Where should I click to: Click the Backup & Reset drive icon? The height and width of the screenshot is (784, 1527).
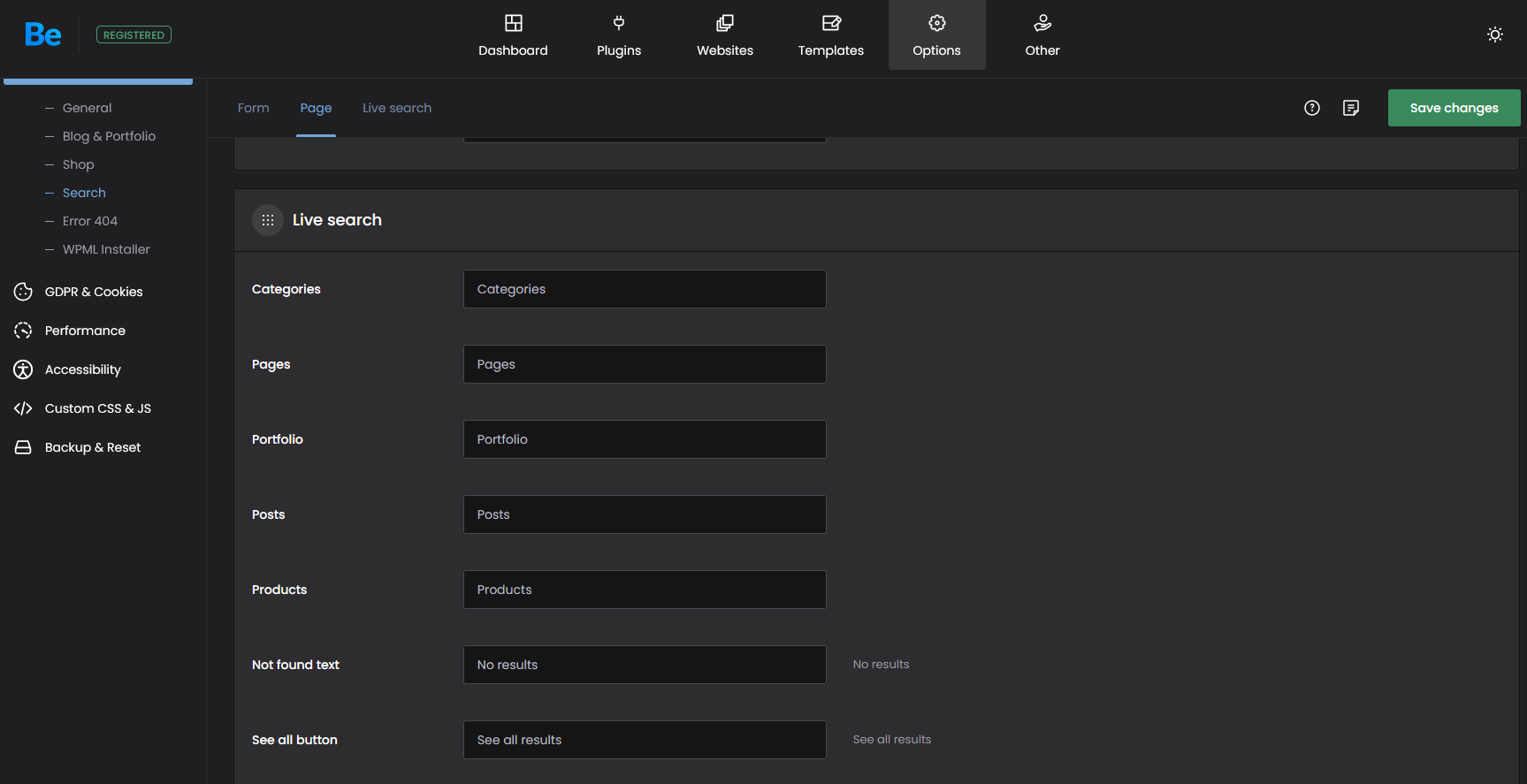23,447
